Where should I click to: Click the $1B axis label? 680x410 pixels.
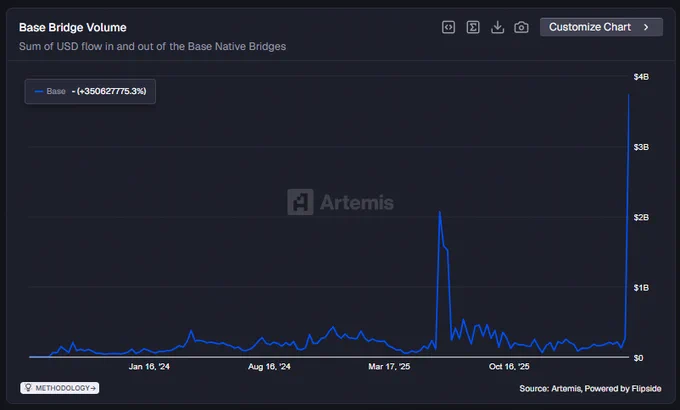(x=641, y=288)
